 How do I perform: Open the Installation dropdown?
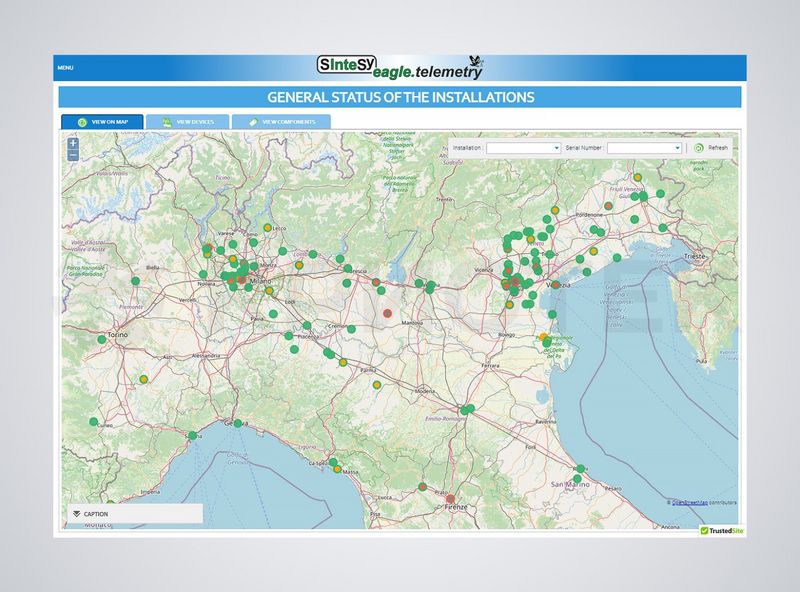523,148
